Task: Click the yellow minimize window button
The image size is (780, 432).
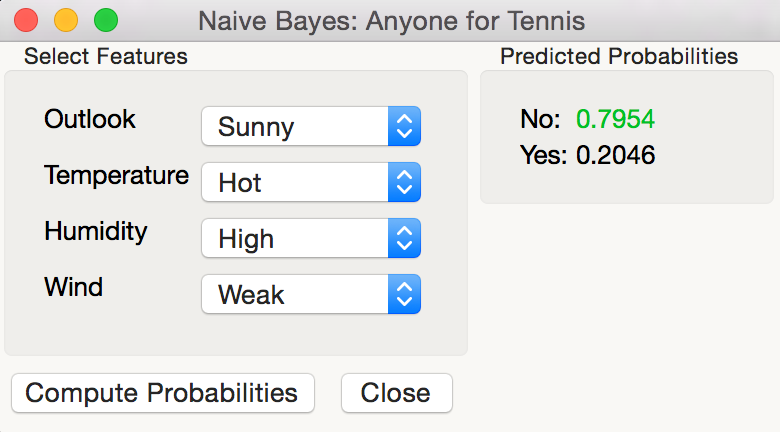Action: click(66, 19)
